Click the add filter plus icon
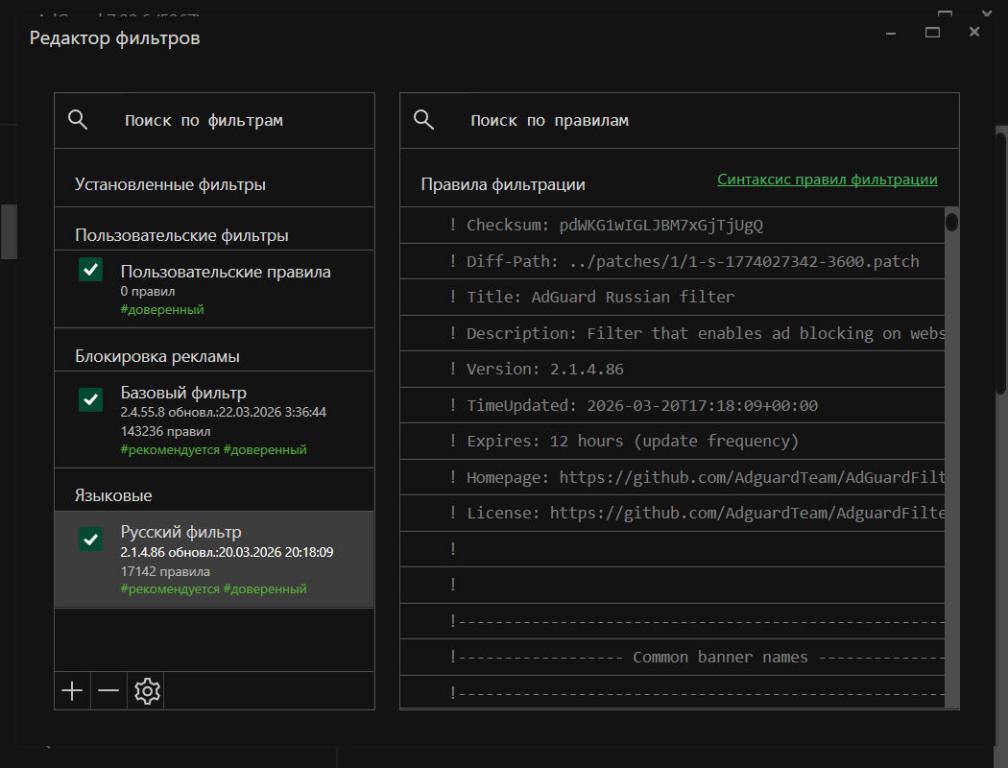Viewport: 1008px width, 768px height. click(72, 691)
